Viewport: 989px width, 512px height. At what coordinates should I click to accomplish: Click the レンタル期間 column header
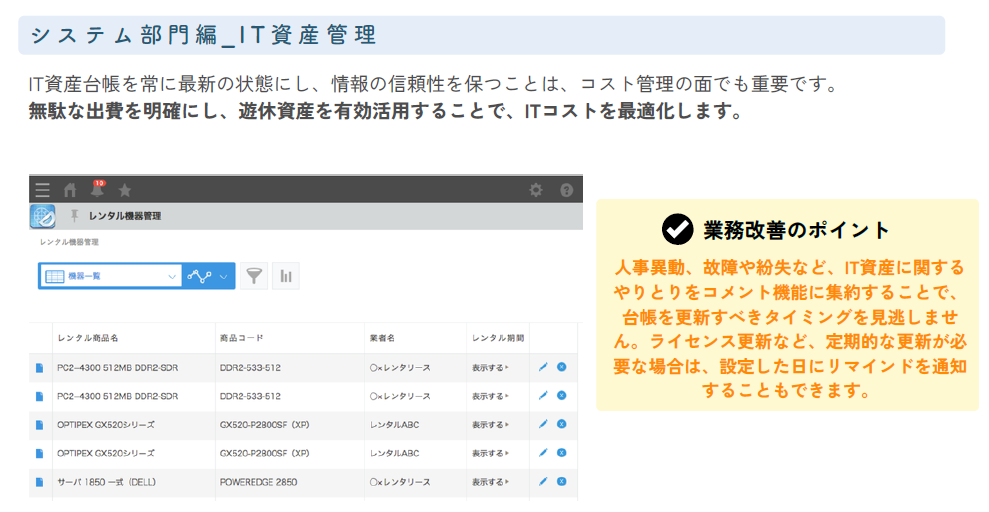point(498,338)
